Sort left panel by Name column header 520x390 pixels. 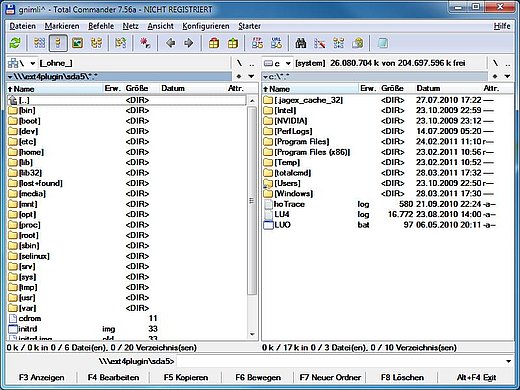(x=54, y=89)
